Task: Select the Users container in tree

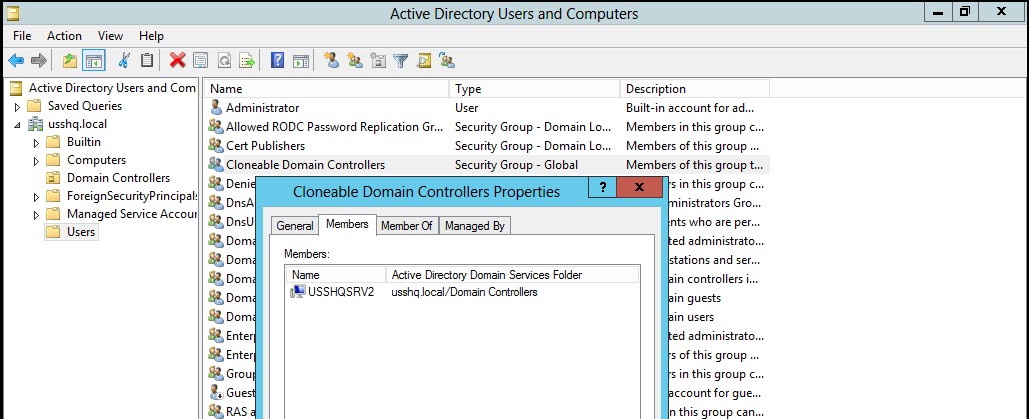Action: (81, 232)
